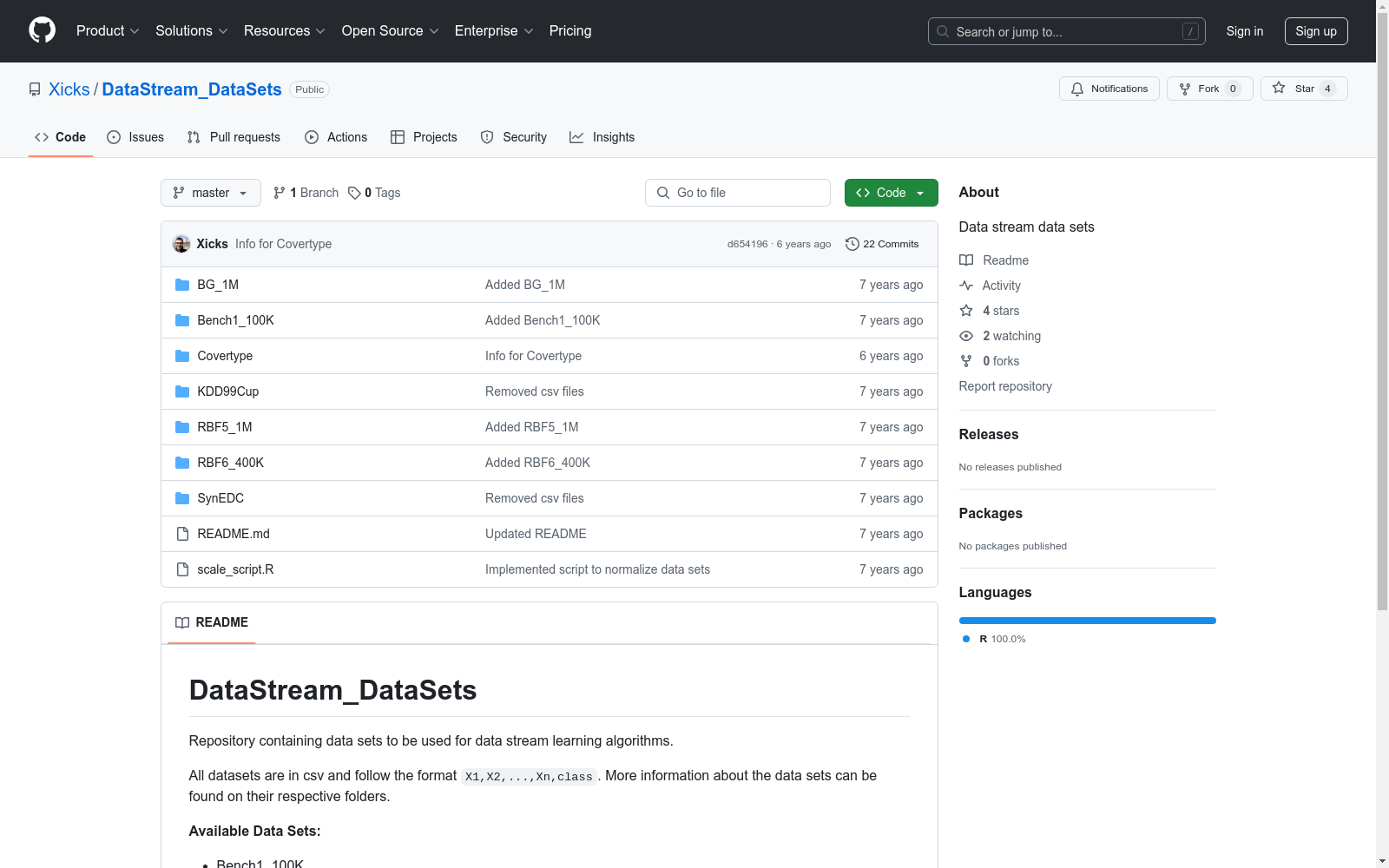Screen dimensions: 1389x868
Task: Click the README book icon in file header
Action: click(x=182, y=622)
